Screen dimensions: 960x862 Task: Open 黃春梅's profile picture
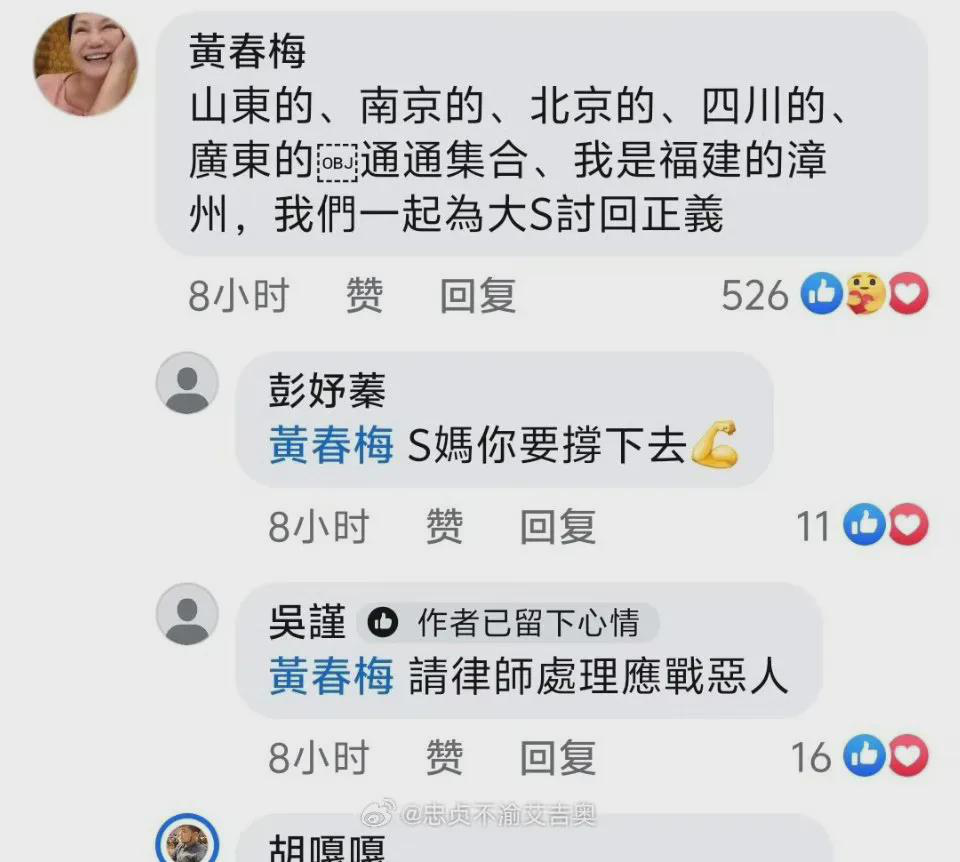[x=85, y=64]
